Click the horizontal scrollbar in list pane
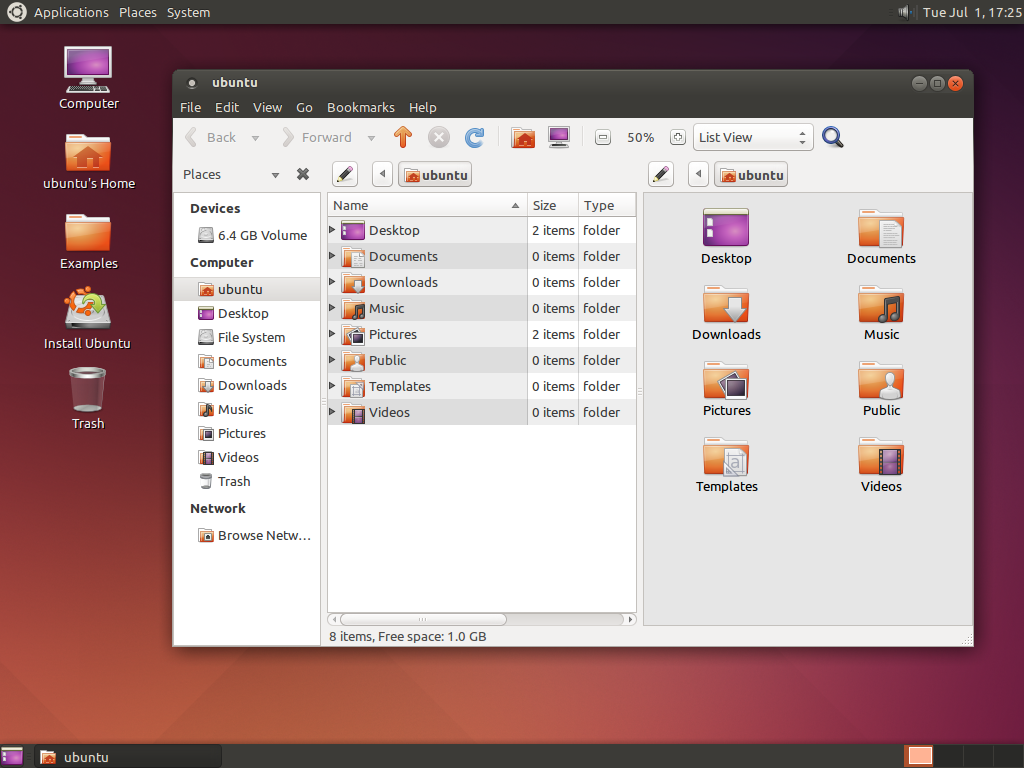 422,619
